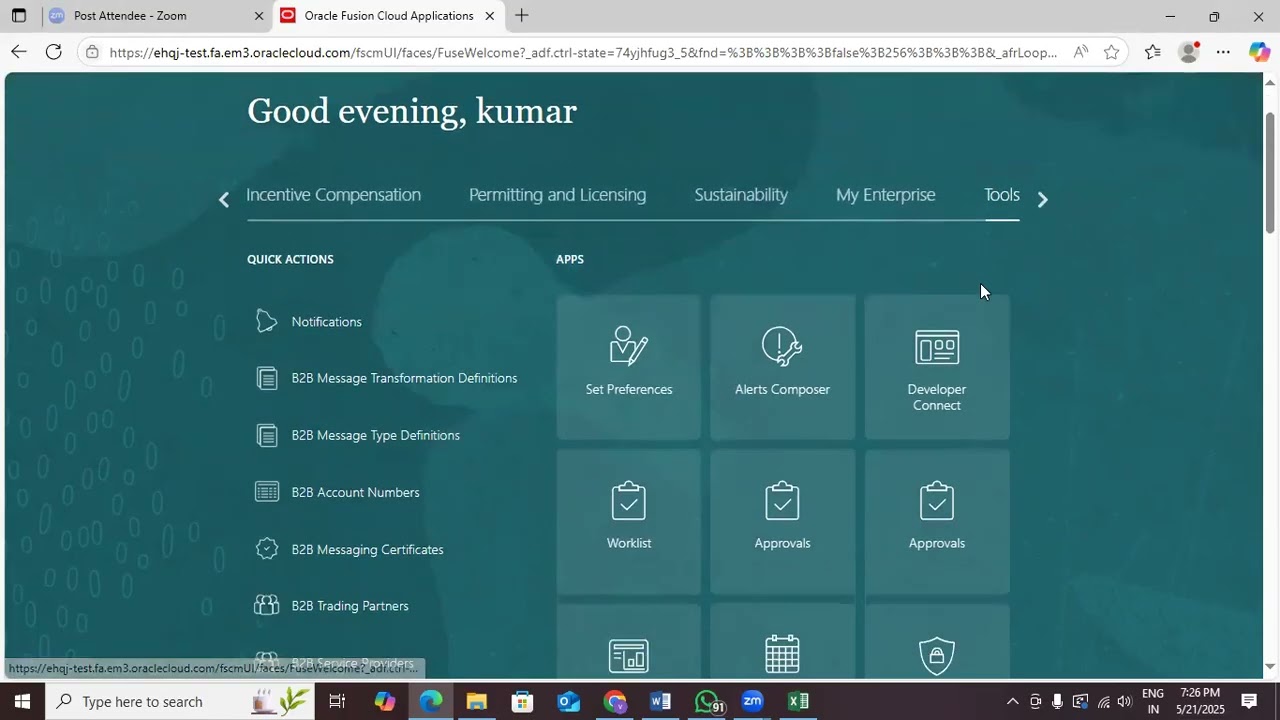Open Windows Start menu
The height and width of the screenshot is (720, 1280).
[22, 701]
